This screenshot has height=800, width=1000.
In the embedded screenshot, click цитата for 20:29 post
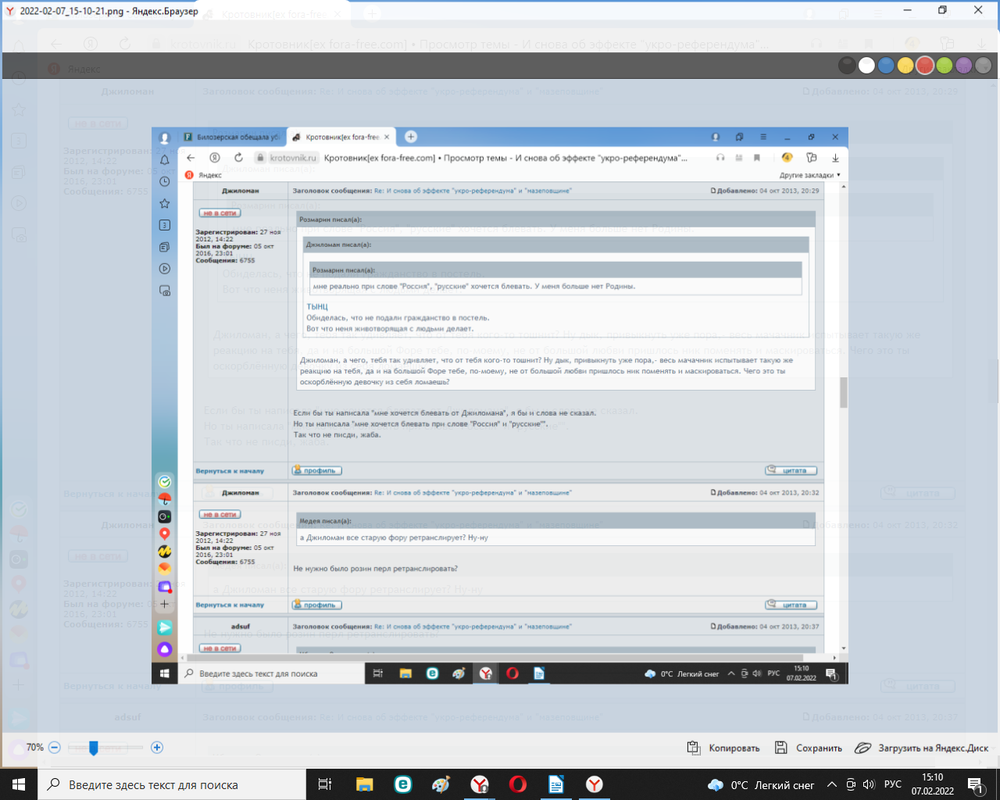coord(791,470)
